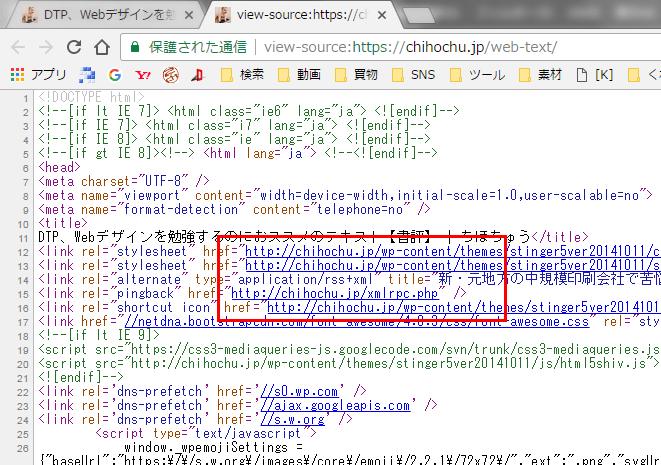Open the Yahoo bookmark icon
Screen dimensions: 661x465
pos(143,74)
